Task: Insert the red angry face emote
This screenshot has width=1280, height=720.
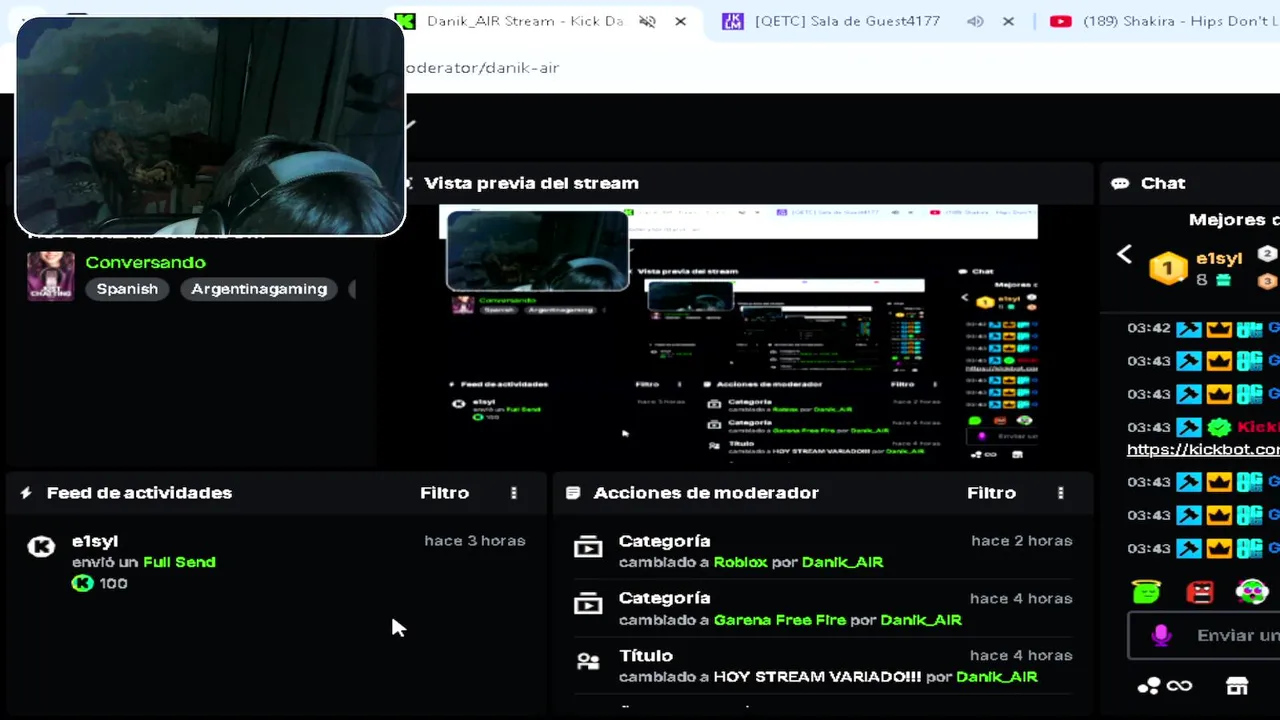Action: point(1199,592)
